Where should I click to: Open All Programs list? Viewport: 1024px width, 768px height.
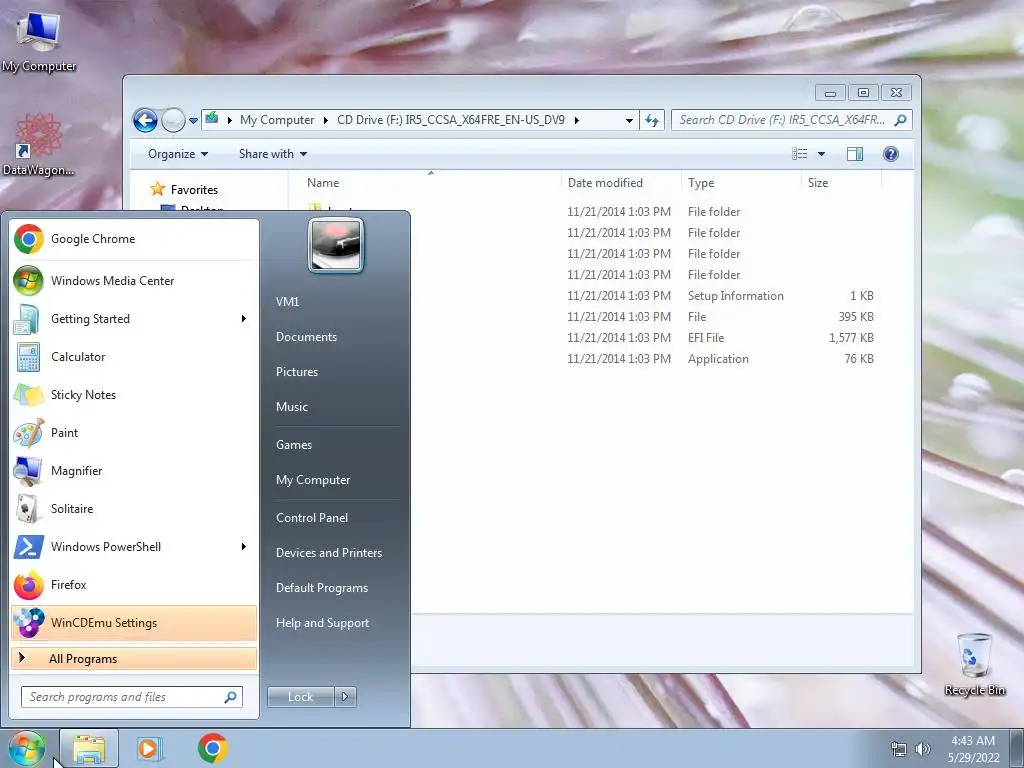[134, 659]
